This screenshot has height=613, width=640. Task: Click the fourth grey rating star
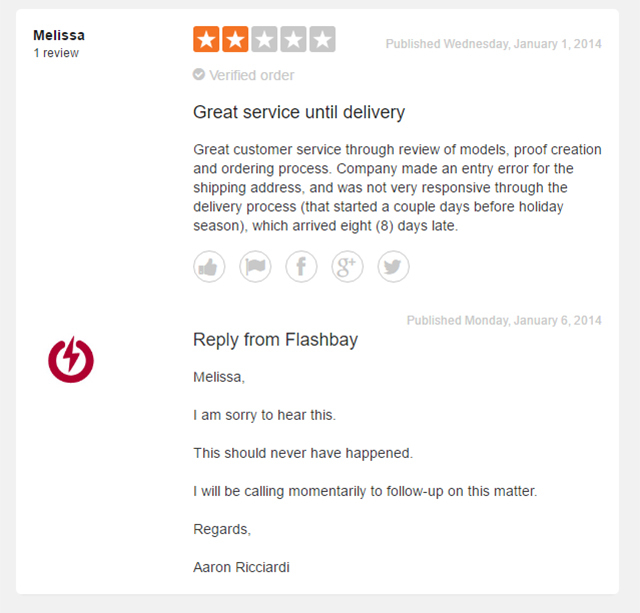(x=293, y=40)
